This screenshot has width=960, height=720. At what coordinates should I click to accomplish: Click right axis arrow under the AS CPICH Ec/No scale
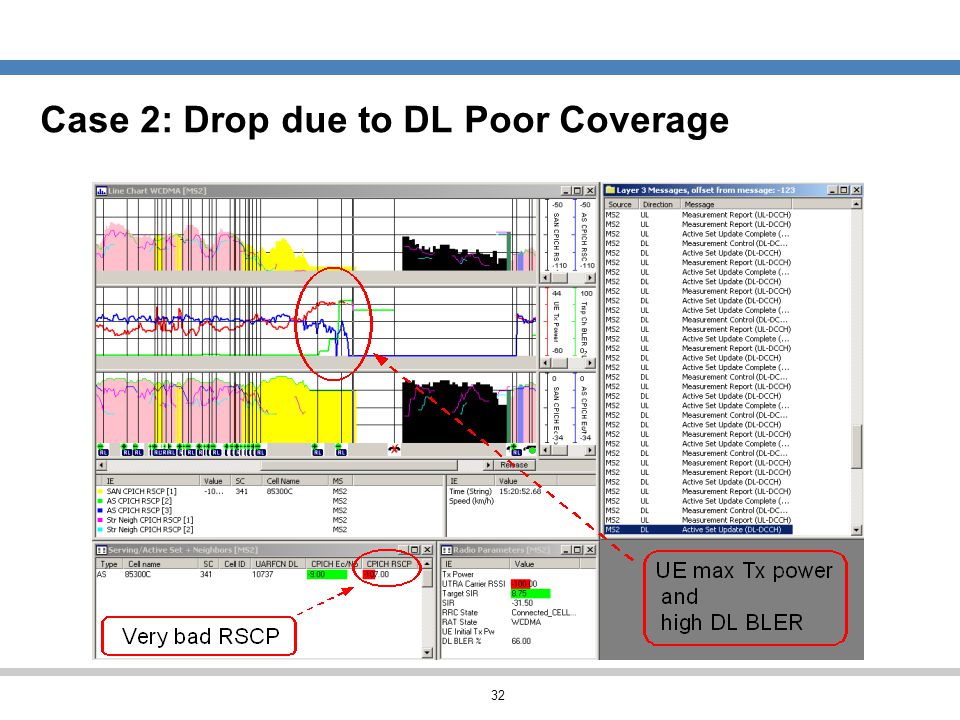[x=589, y=451]
